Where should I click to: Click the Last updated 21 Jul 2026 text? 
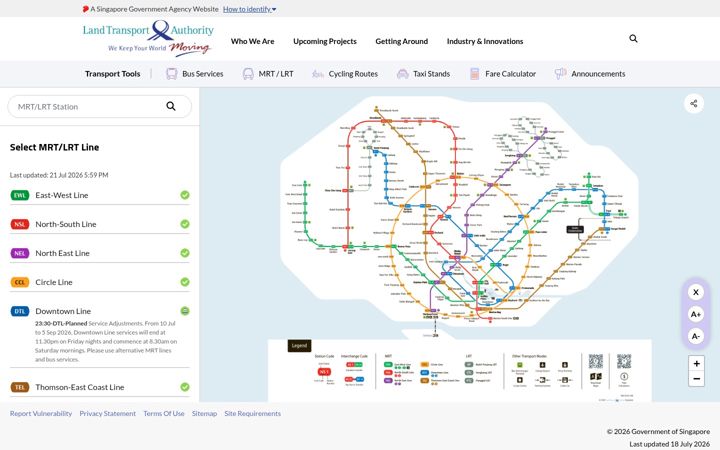[x=59, y=175]
